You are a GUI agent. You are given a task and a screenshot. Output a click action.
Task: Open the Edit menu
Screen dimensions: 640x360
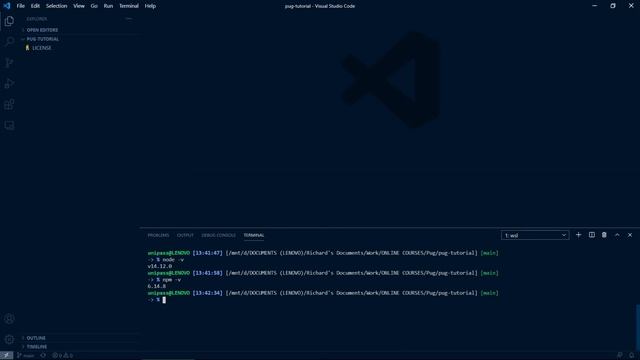pos(35,6)
